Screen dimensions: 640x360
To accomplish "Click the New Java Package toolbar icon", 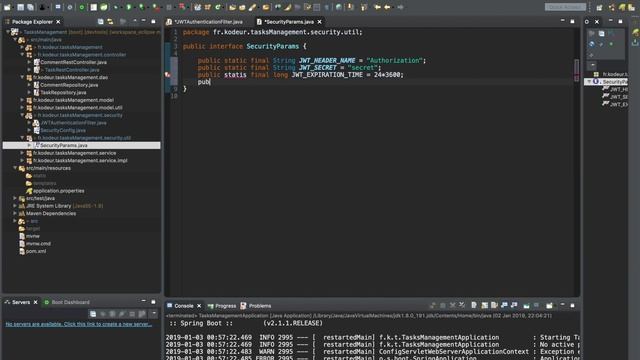I will 208,7.
